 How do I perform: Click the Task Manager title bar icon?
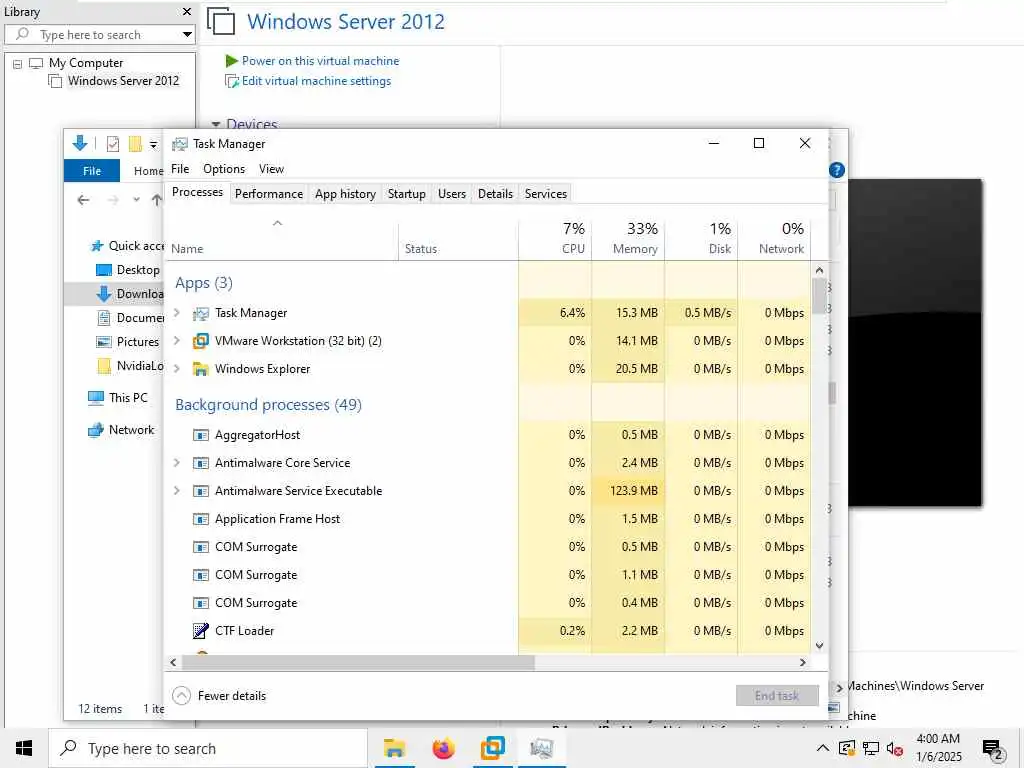(x=180, y=144)
